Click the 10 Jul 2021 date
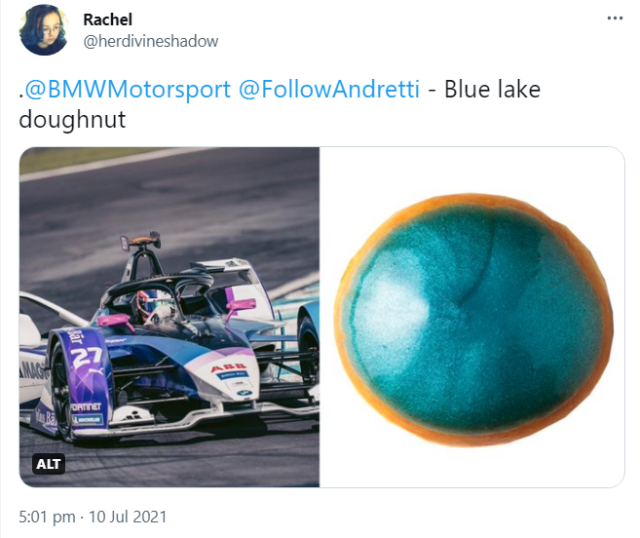Screen dimensions: 640x538 (x=127, y=517)
